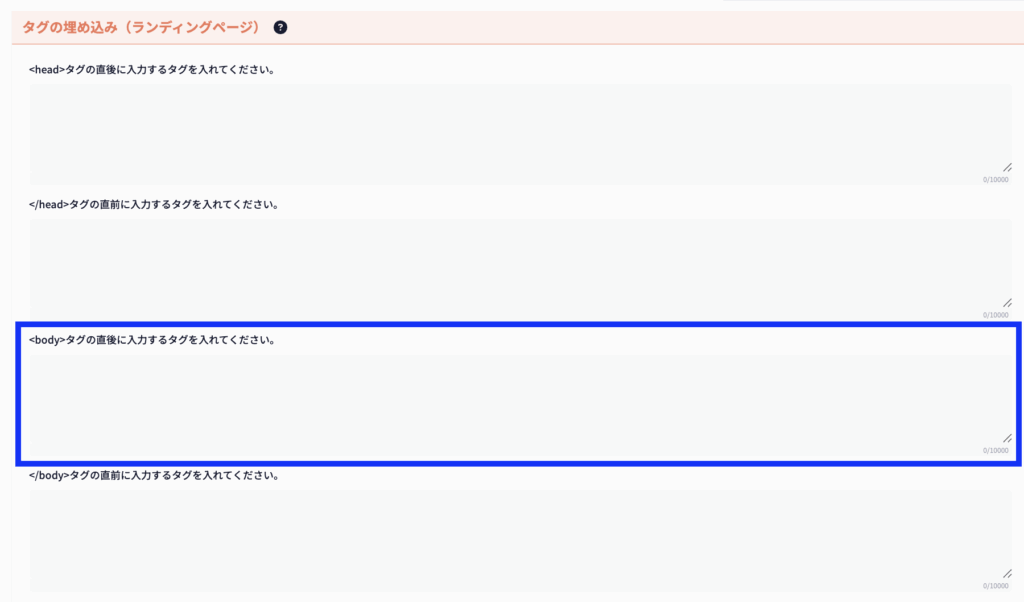Click resize handle of closing head textarea
The height and width of the screenshot is (602, 1024).
click(x=1007, y=303)
